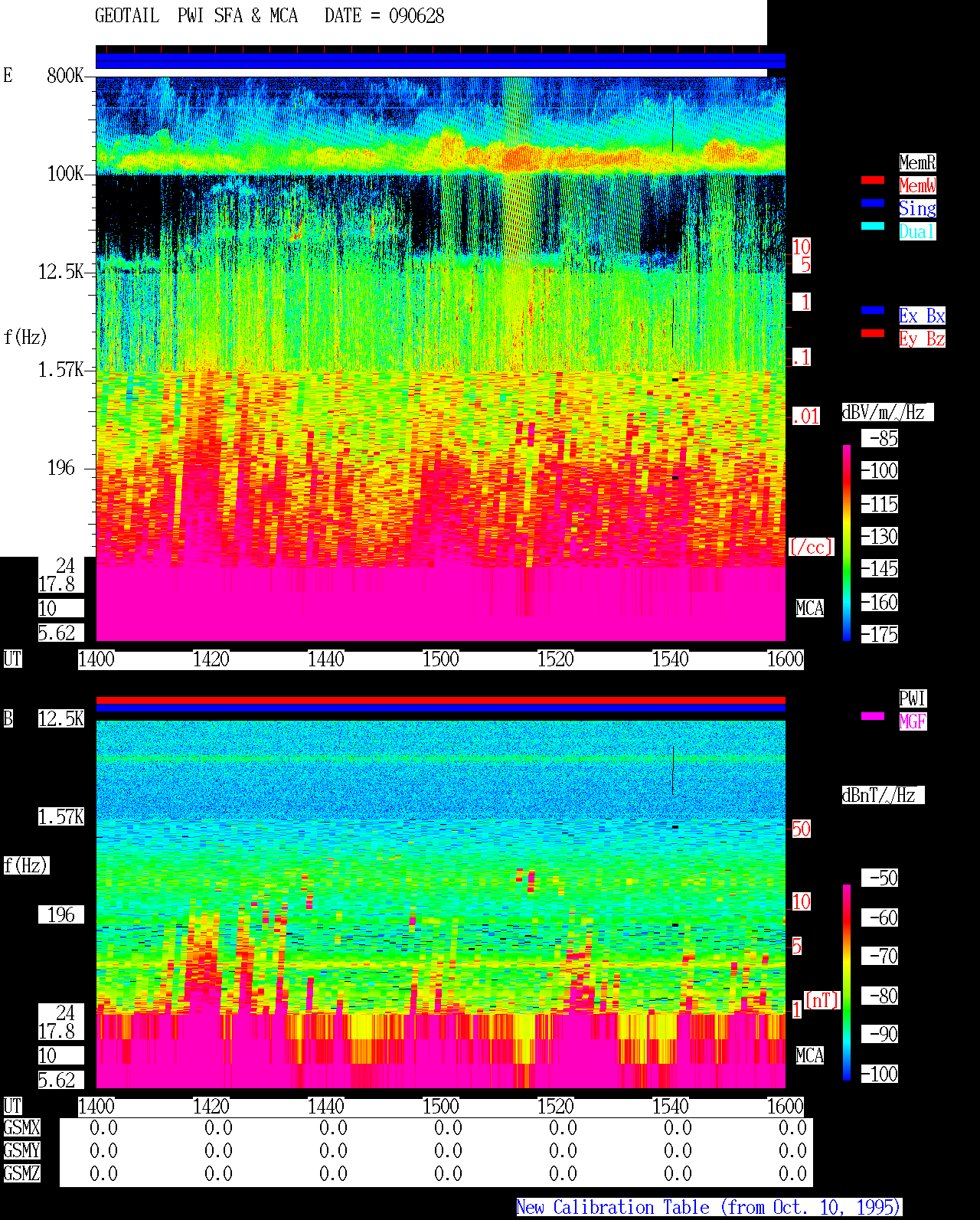The width and height of the screenshot is (980, 1220).
Task: Click "1540" on the lower panel's UT axis
Action: tap(671, 1107)
